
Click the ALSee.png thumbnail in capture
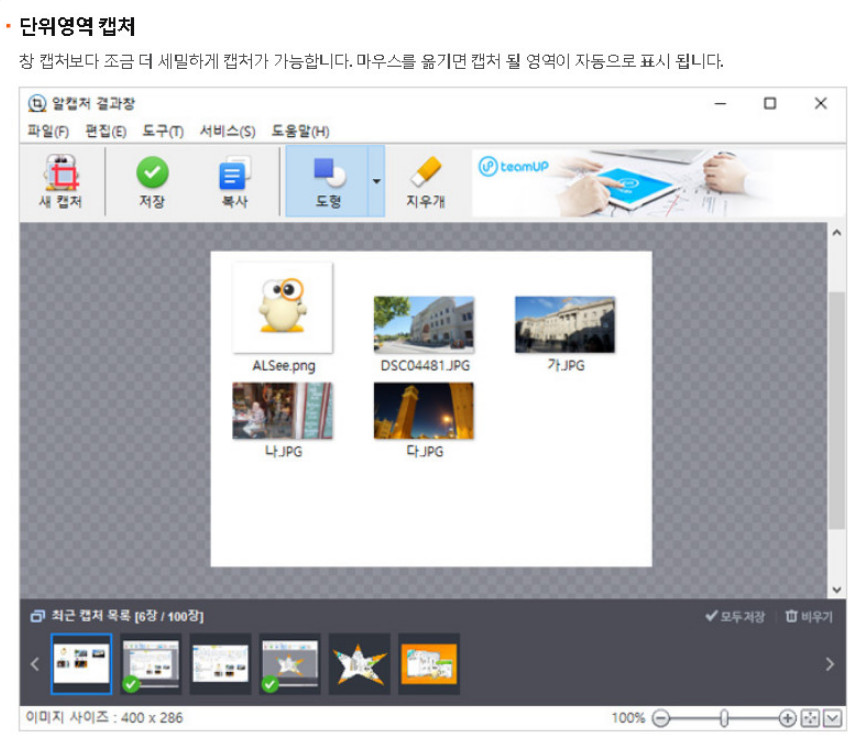283,307
